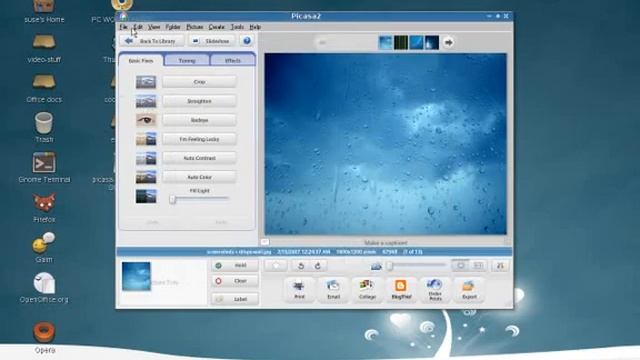Image resolution: width=640 pixels, height=360 pixels.
Task: Click the zoom slider handle
Action: click(390, 266)
